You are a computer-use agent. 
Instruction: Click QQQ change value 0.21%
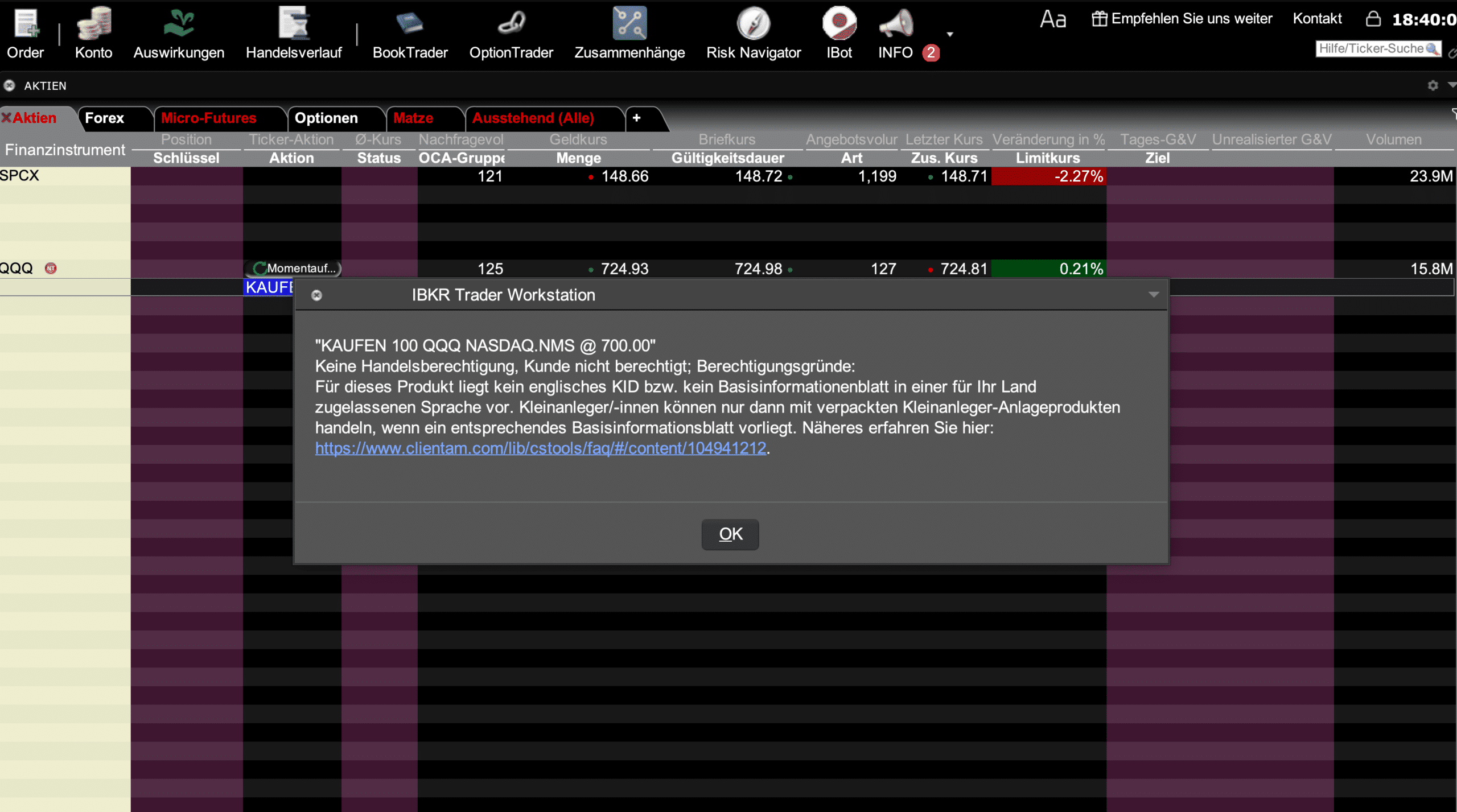tap(1048, 269)
